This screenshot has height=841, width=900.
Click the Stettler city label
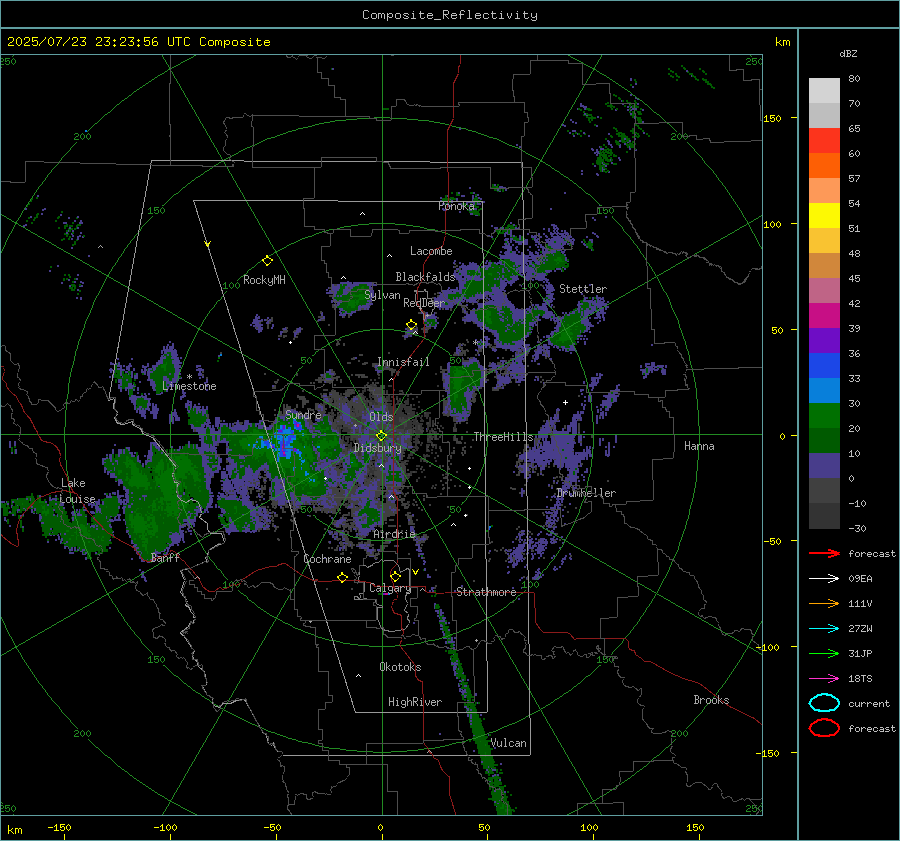583,289
